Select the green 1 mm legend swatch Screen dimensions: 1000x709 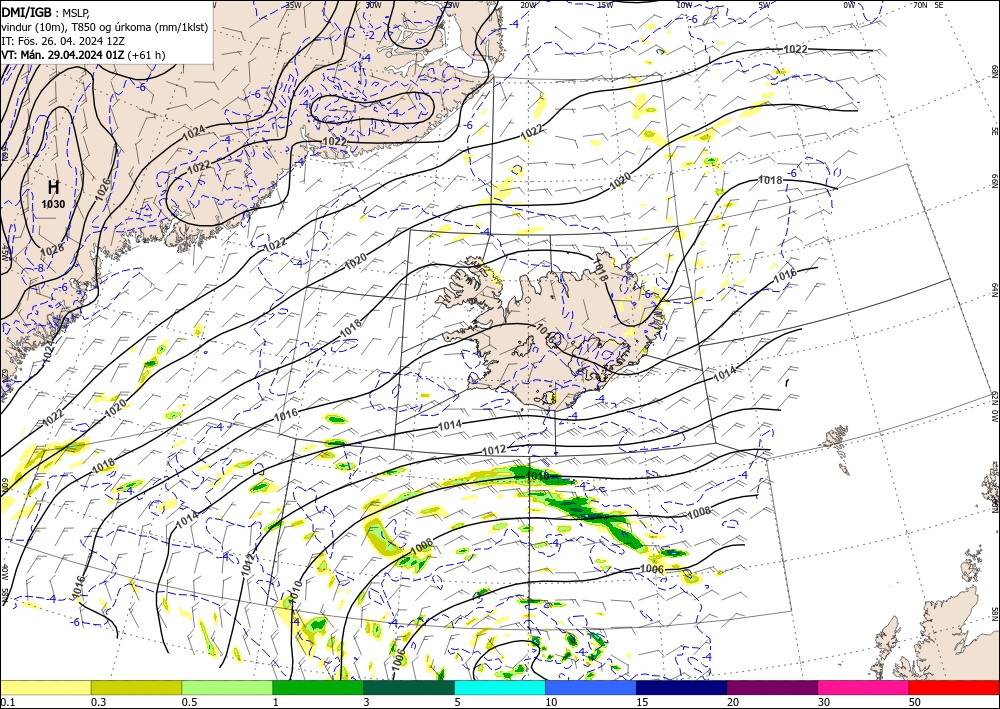318,687
